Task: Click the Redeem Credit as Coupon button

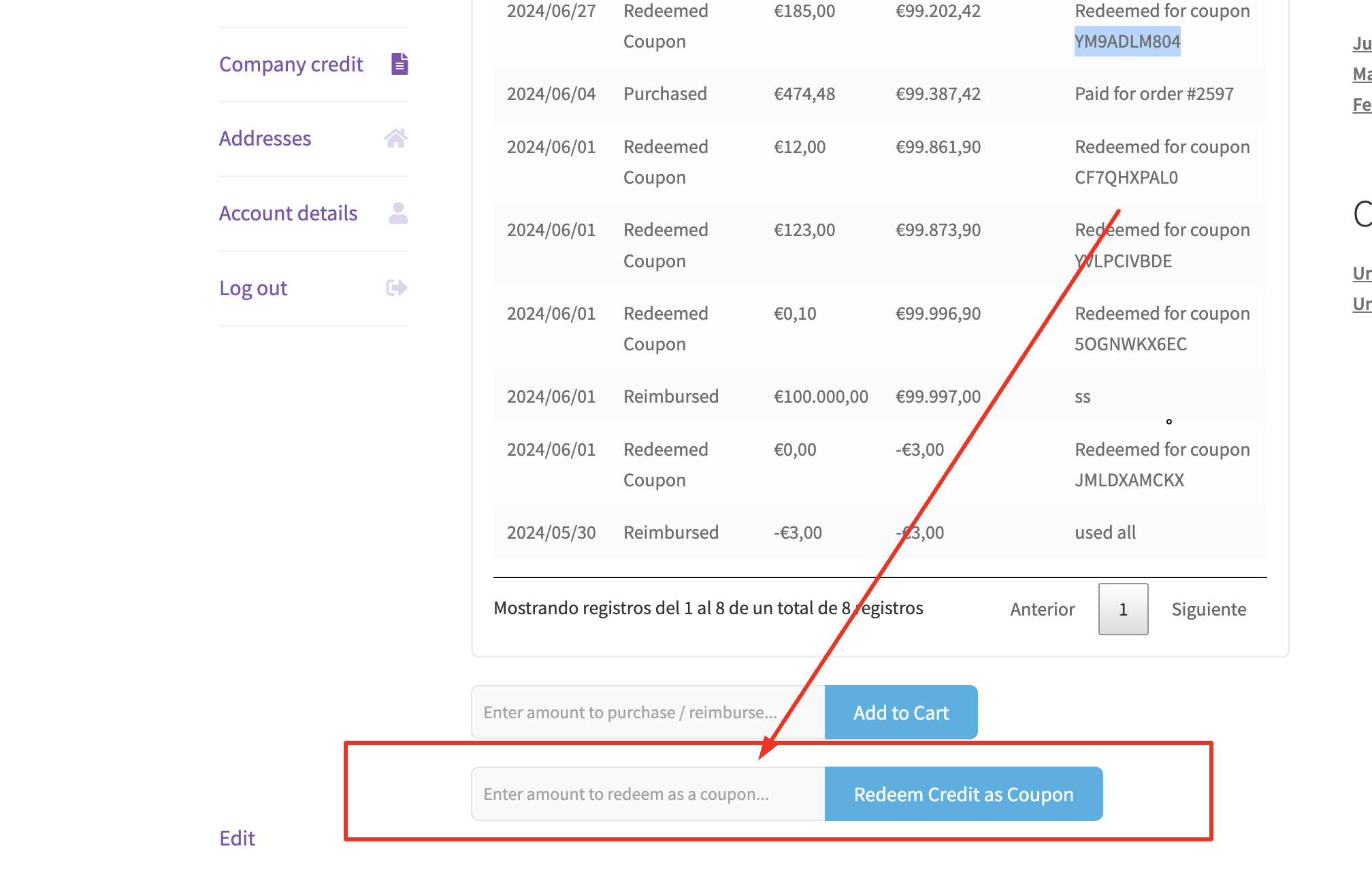Action: click(x=964, y=794)
